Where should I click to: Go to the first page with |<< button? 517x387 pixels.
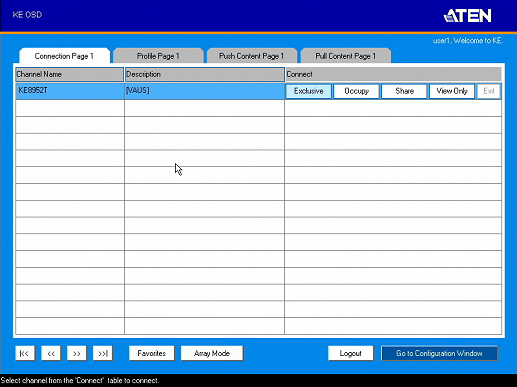(x=25, y=353)
